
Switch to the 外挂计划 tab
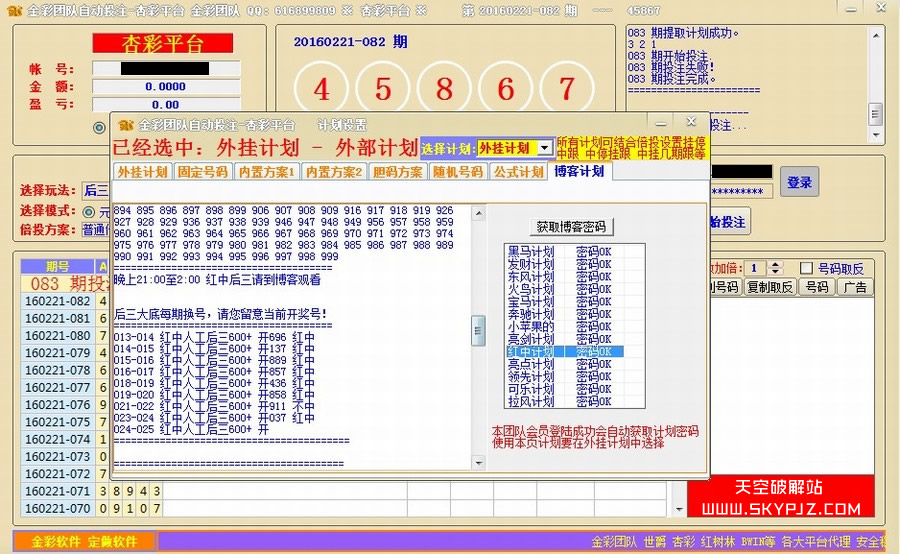point(142,172)
